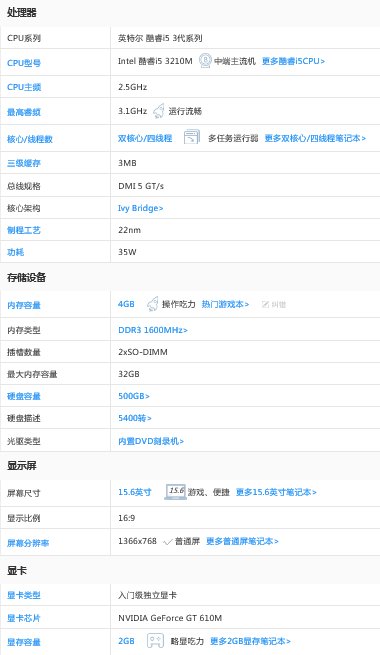Follow the 更多双核心/四线程笔记本> link
This screenshot has height=655, width=380.
coord(315,138)
